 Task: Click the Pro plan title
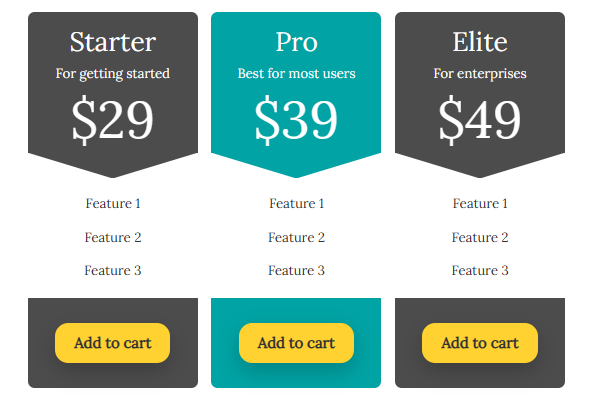coord(296,42)
